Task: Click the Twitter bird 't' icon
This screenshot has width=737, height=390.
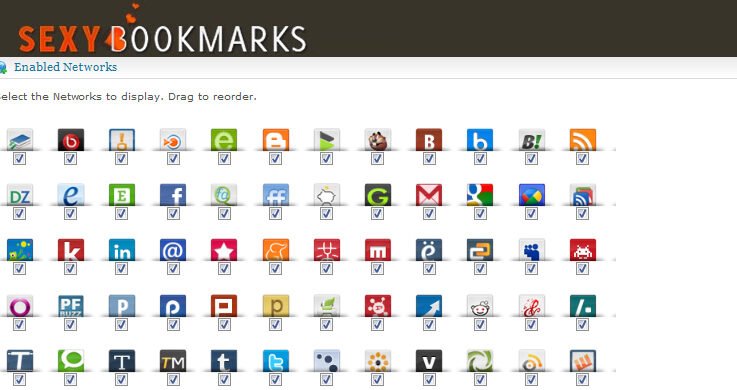Action: point(276,360)
